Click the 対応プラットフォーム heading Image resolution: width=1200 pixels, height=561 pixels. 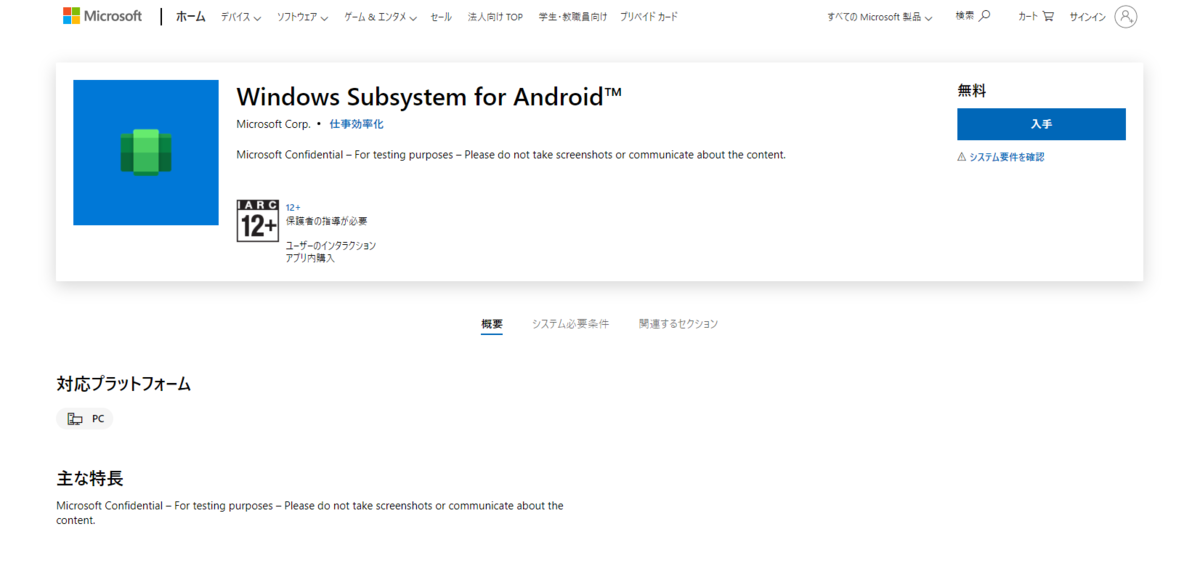(123, 384)
